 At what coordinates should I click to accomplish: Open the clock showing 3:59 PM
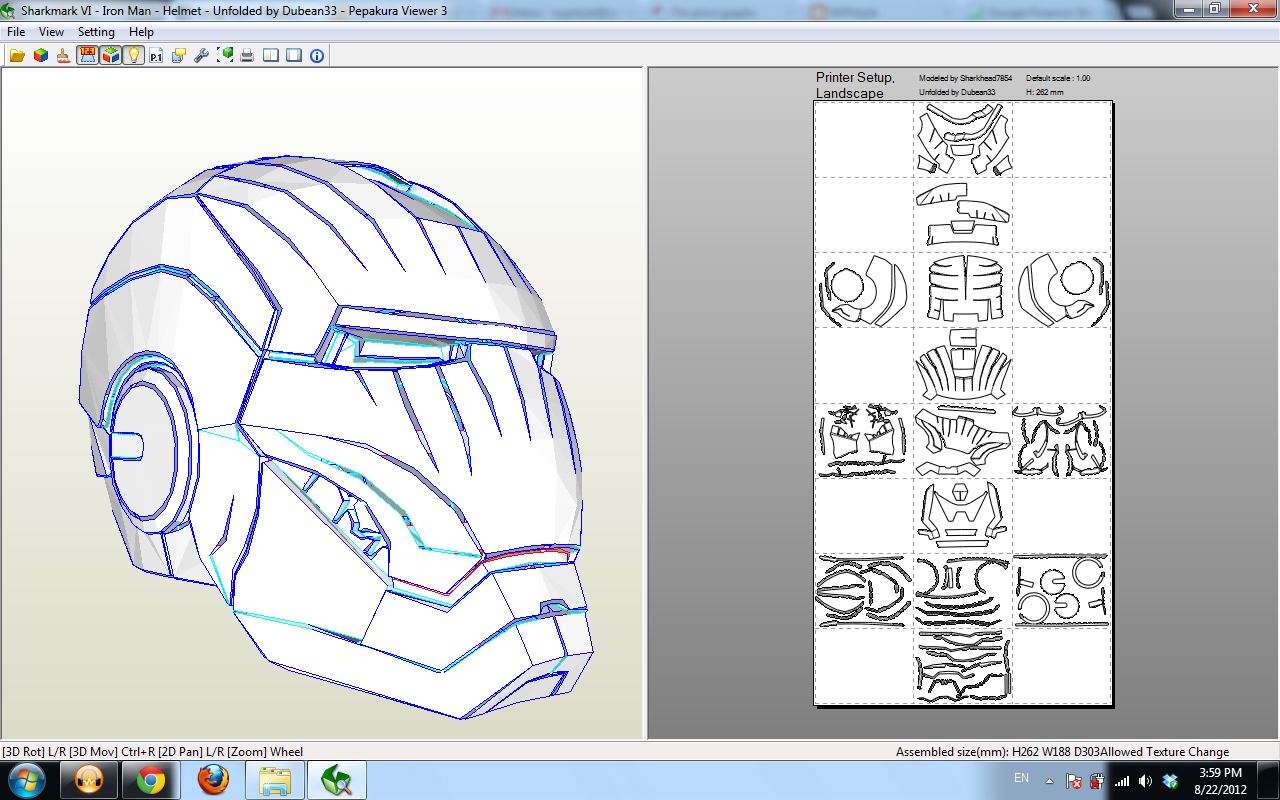(1220, 780)
